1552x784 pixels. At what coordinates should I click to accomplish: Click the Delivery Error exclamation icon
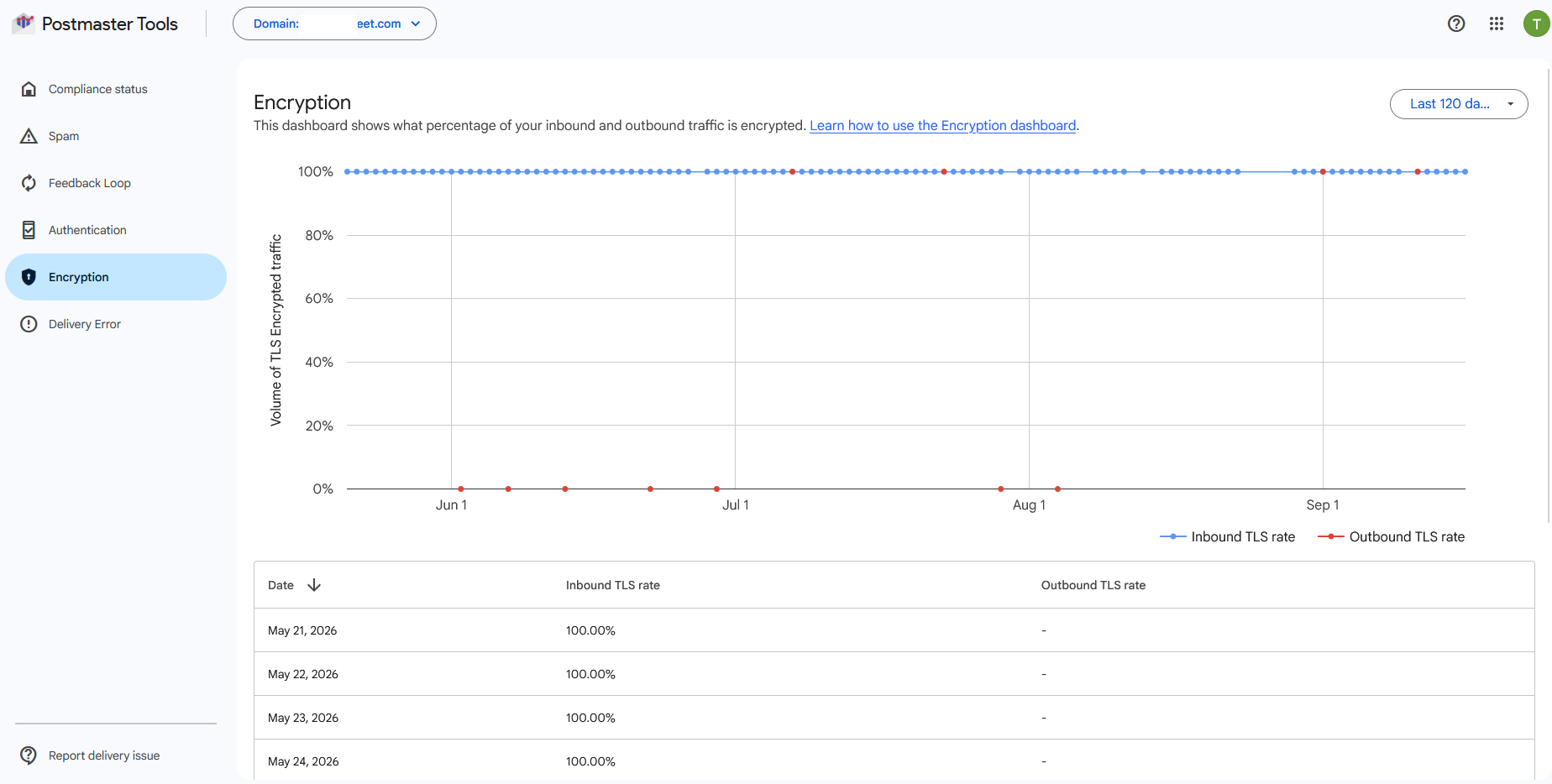[29, 324]
